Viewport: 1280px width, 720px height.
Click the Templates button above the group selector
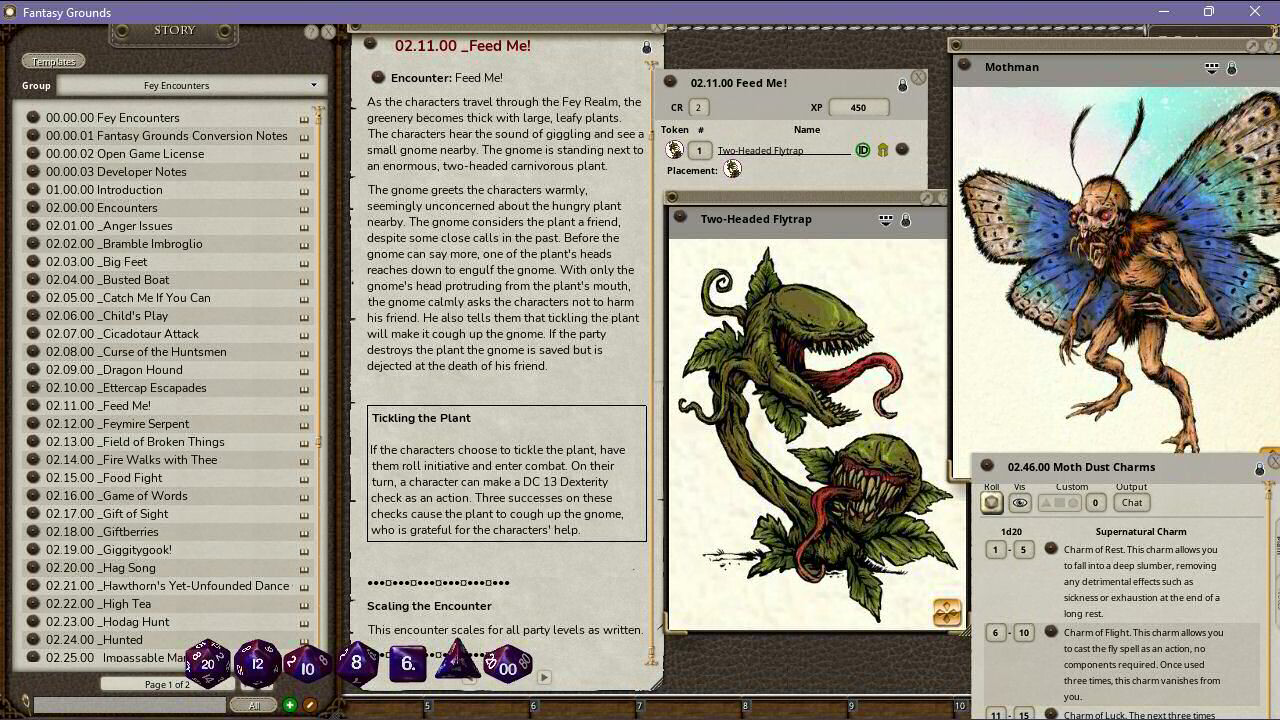click(52, 60)
